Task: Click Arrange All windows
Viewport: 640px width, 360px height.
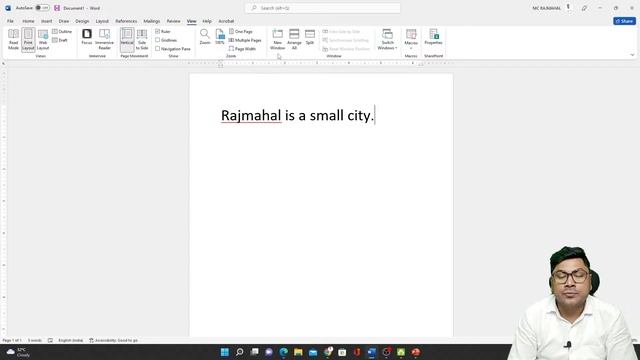Action: pos(294,40)
